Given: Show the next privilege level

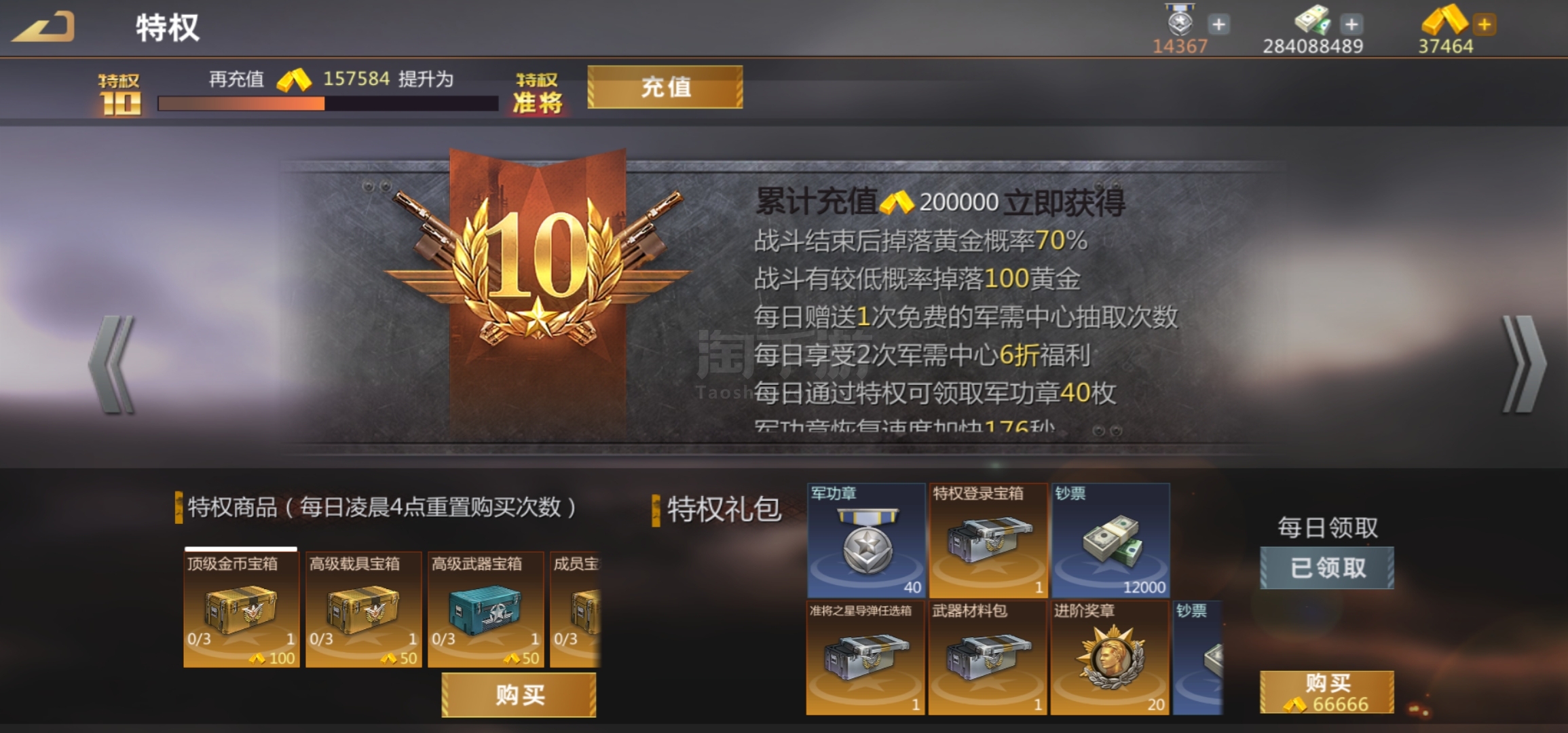Looking at the screenshot, I should [x=1524, y=364].
